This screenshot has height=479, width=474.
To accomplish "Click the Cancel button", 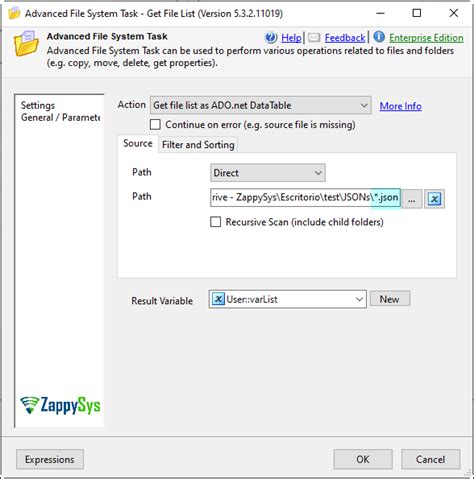I will click(430, 459).
